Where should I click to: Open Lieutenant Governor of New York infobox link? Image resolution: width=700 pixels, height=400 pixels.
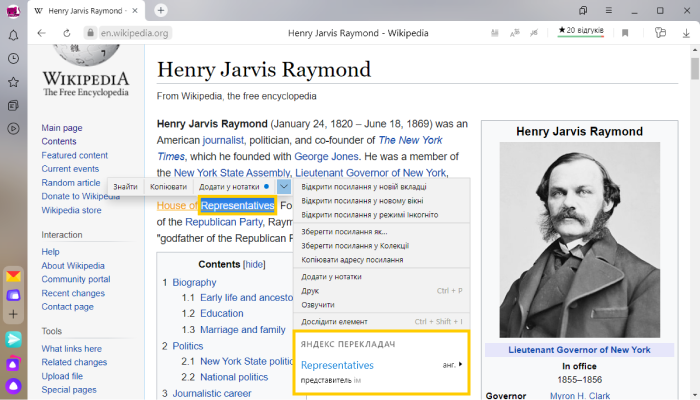click(579, 350)
